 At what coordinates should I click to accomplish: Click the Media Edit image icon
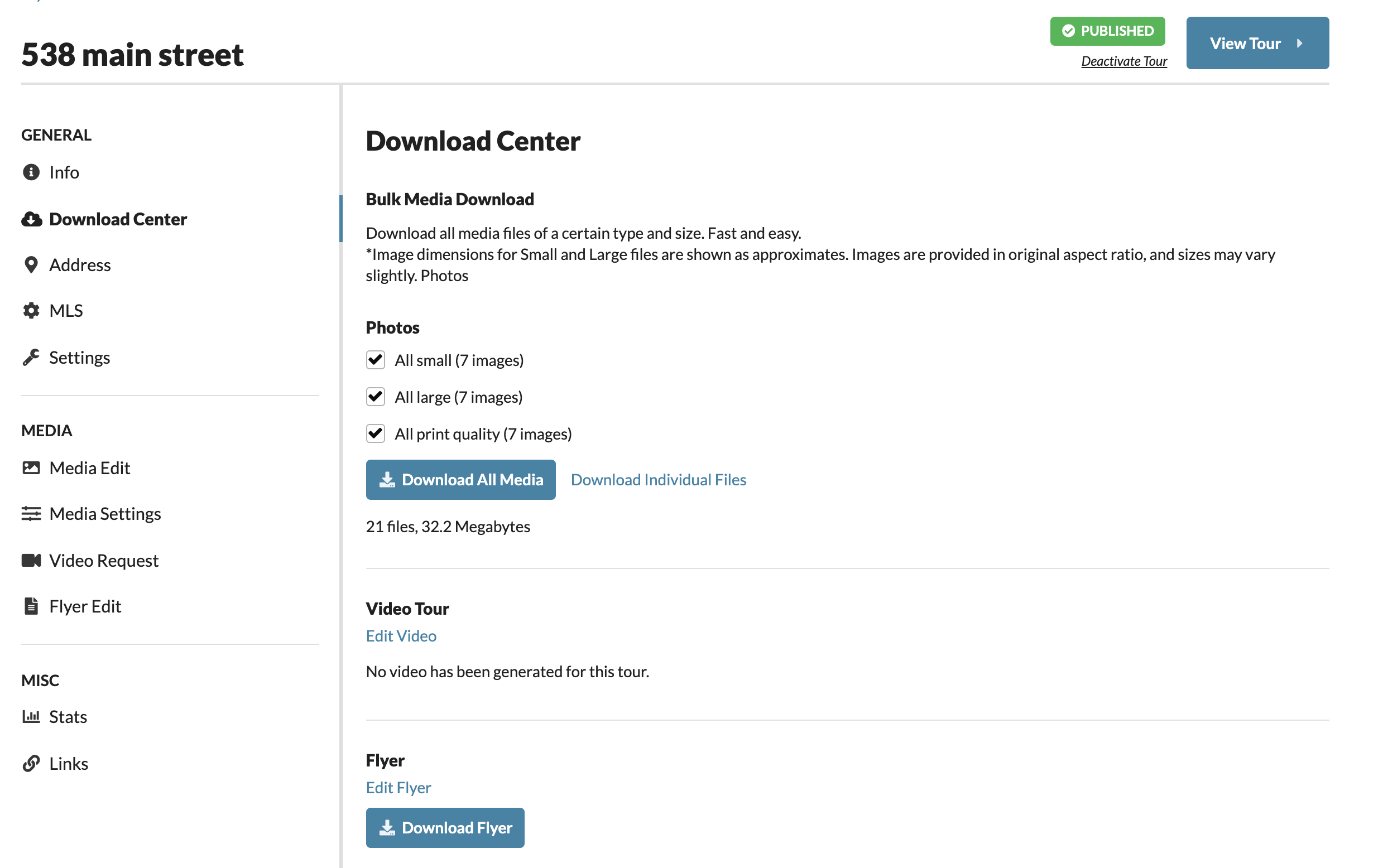31,468
